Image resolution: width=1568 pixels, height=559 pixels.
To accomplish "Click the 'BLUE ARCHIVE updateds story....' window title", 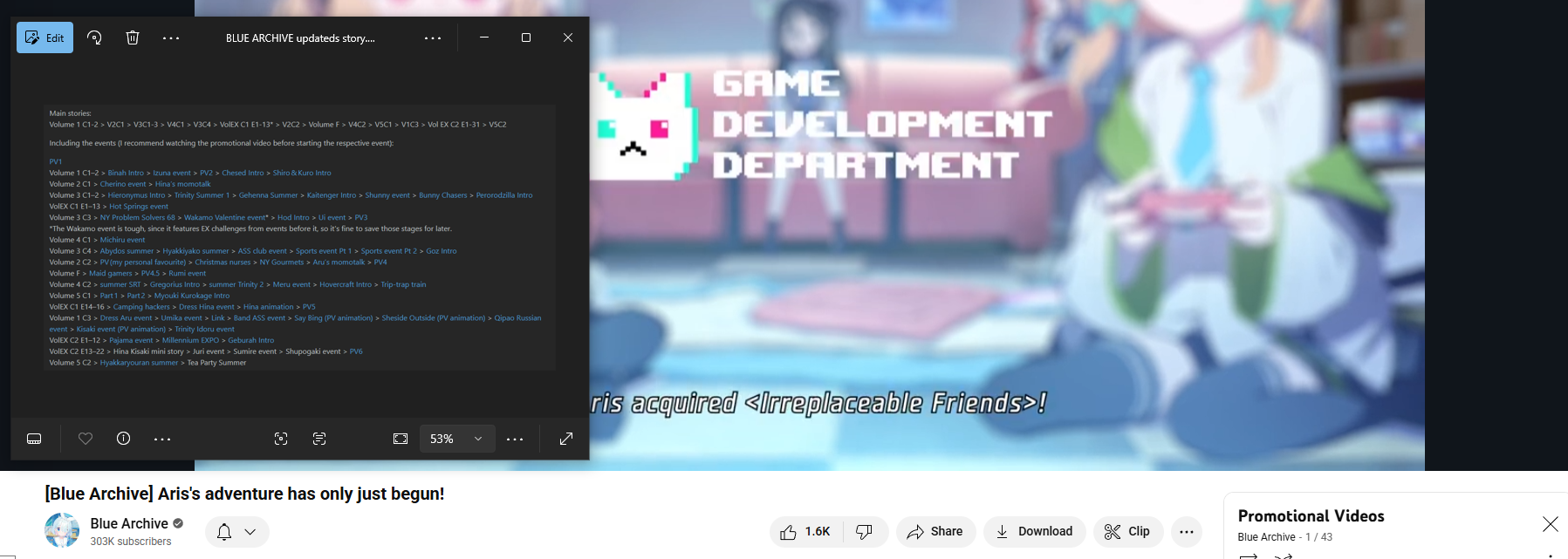I will point(300,38).
